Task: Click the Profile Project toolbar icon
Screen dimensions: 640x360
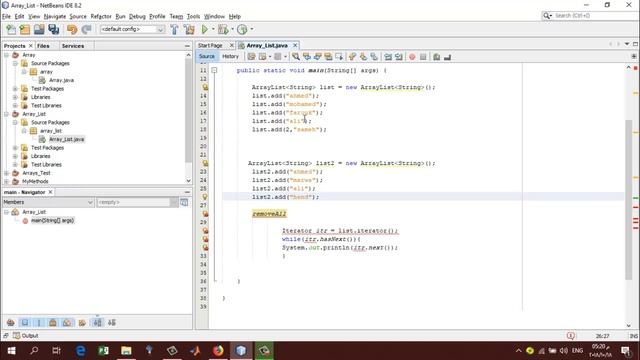Action: [x=242, y=29]
